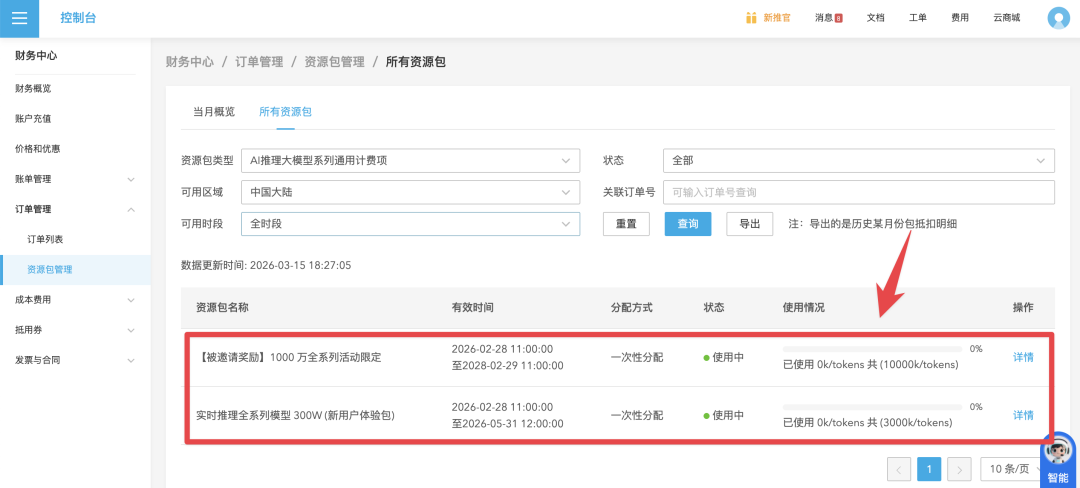
Task: Expand available region dropdown 中国大陆
Action: pos(410,192)
